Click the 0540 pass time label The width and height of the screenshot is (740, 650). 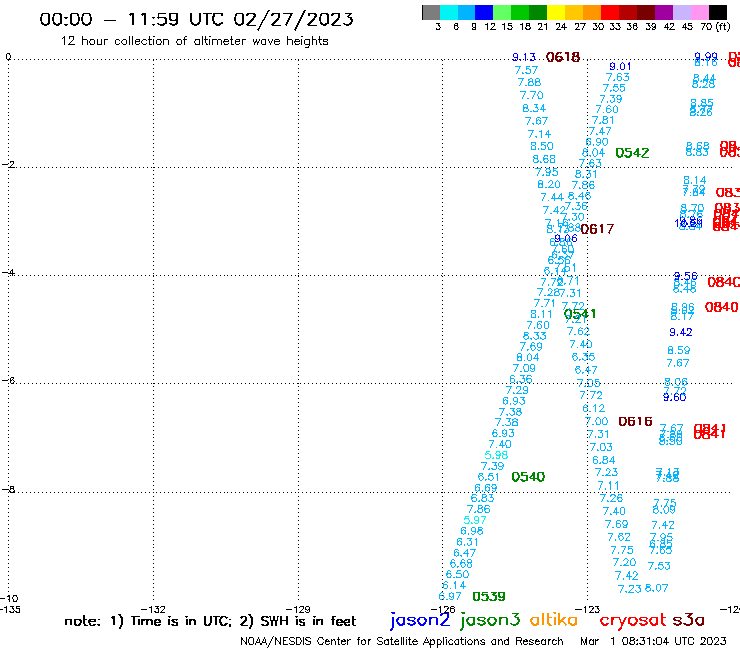coord(528,477)
